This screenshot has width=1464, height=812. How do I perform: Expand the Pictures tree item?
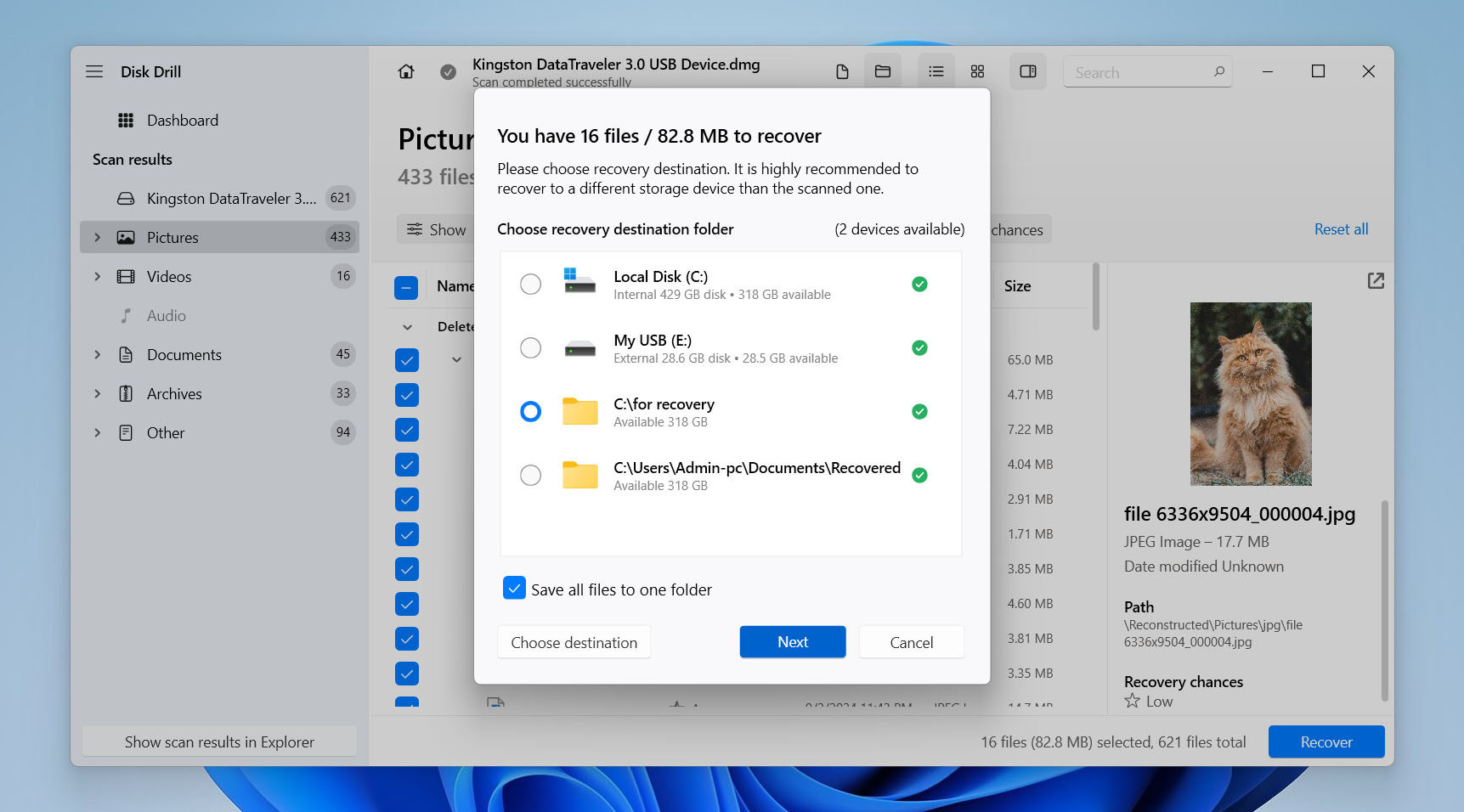pos(97,238)
